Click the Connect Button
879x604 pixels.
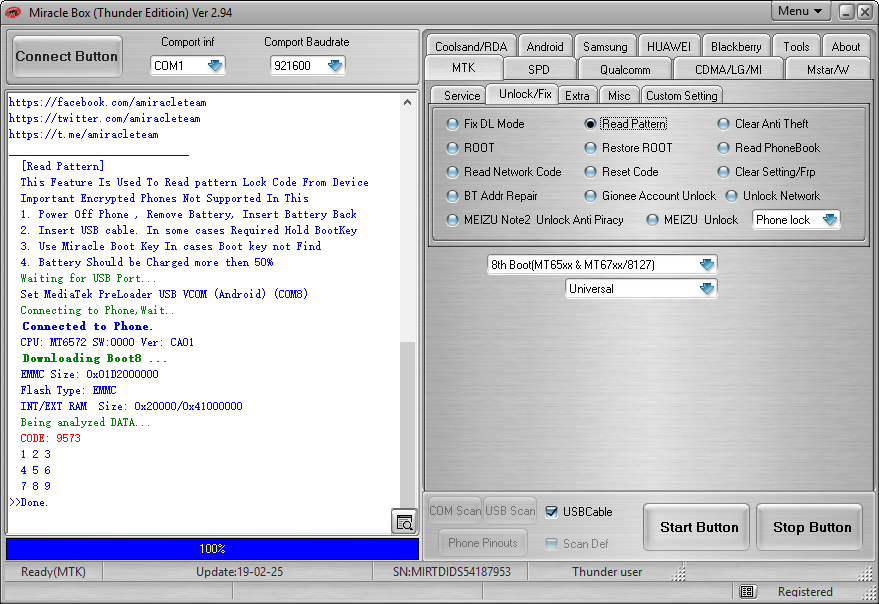click(x=67, y=56)
